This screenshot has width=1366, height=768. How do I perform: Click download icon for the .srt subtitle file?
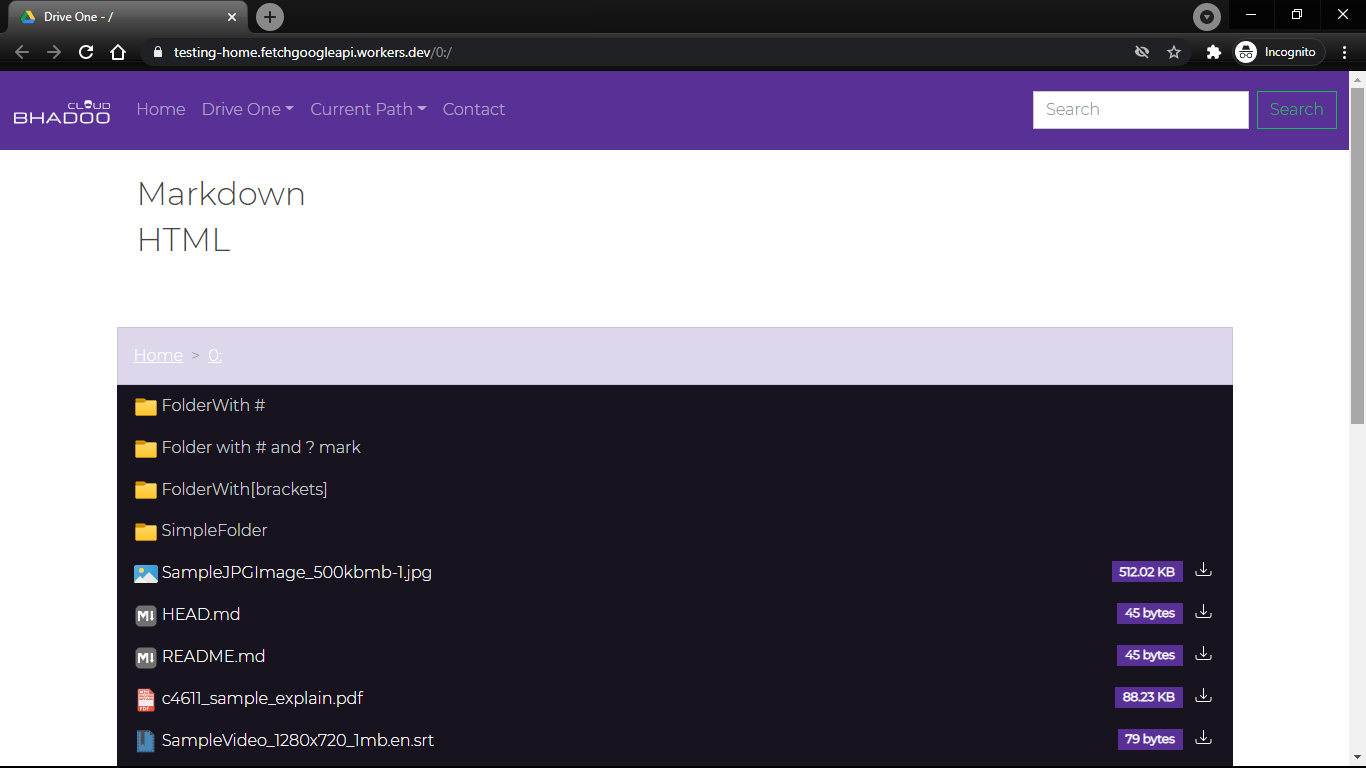(1203, 739)
